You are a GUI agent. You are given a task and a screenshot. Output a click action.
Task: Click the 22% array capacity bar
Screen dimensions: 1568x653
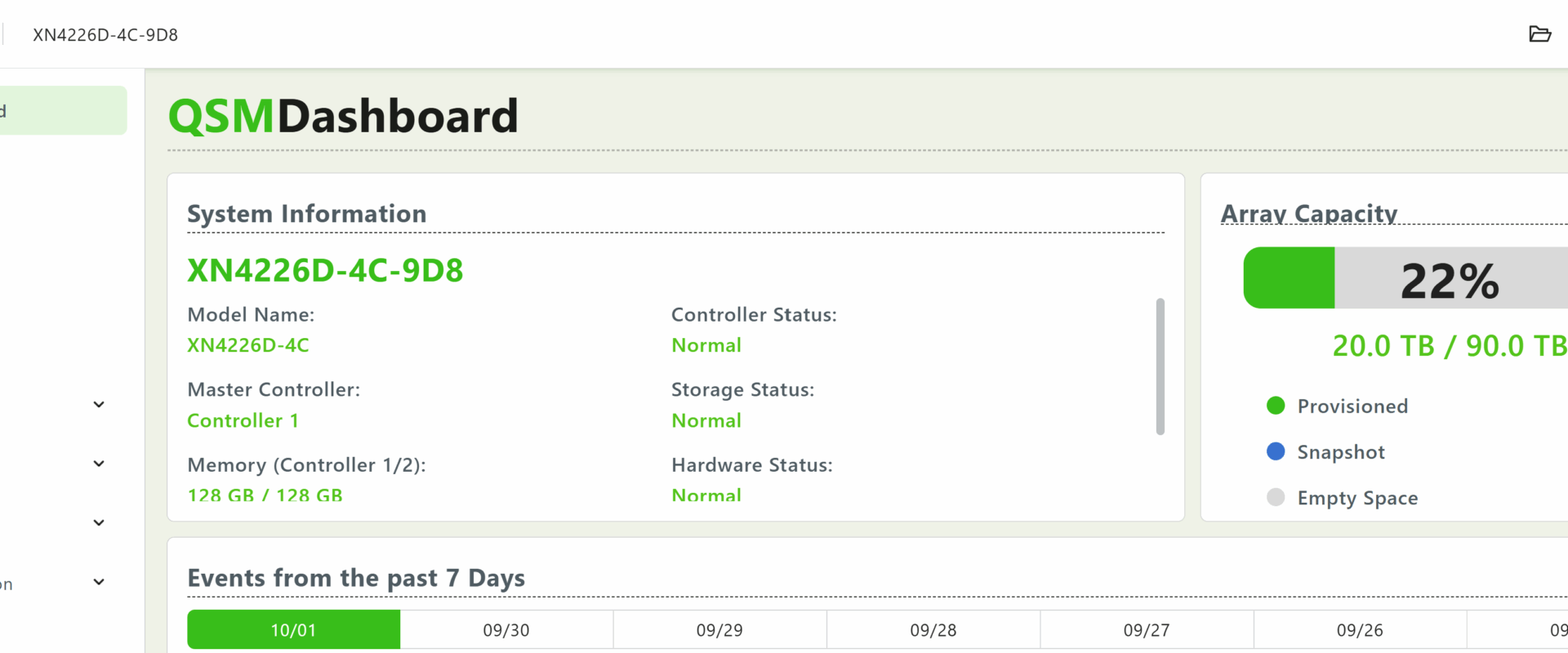click(x=1405, y=278)
